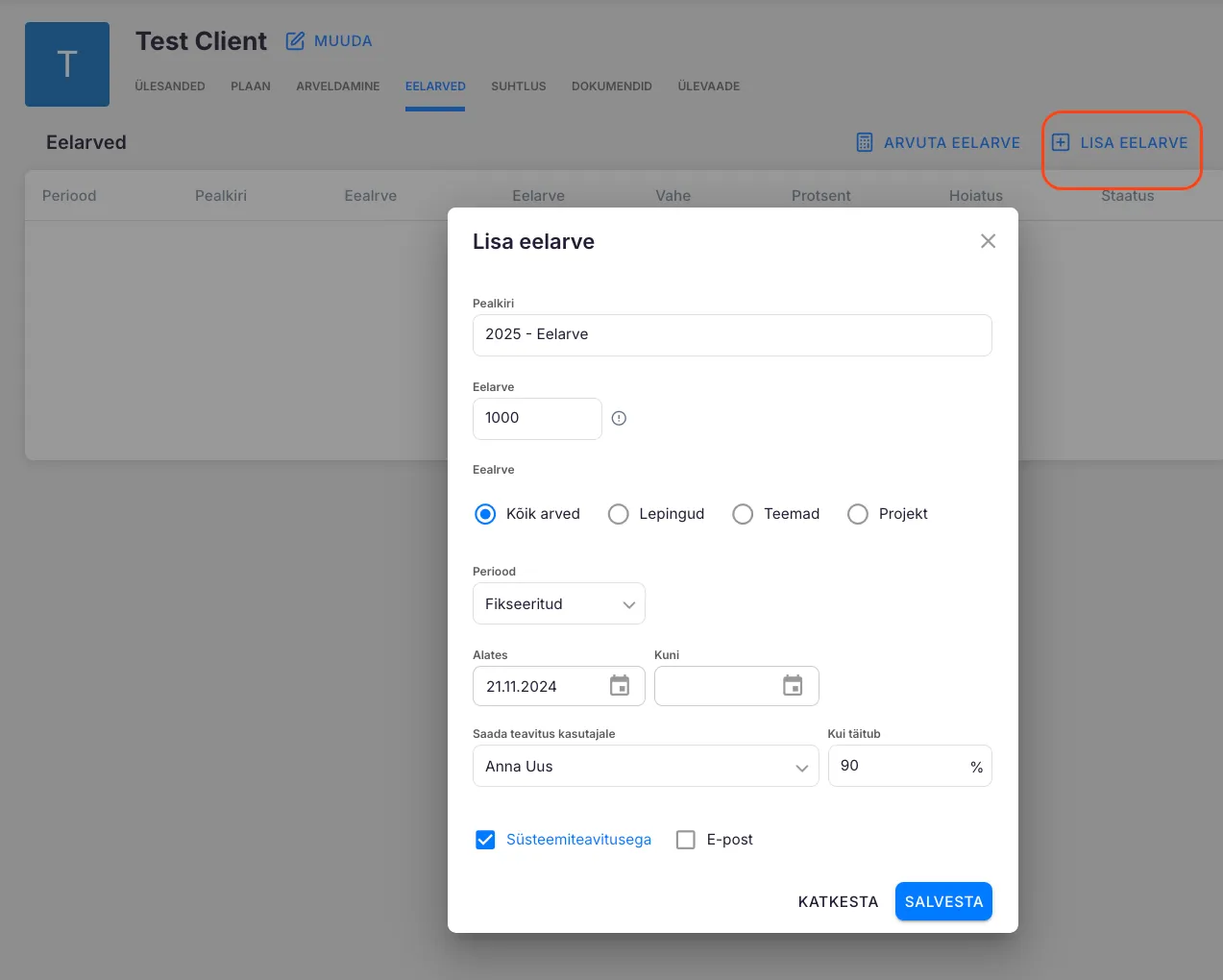Enable the E-post notification checkbox
This screenshot has height=980, width=1223.
[686, 840]
